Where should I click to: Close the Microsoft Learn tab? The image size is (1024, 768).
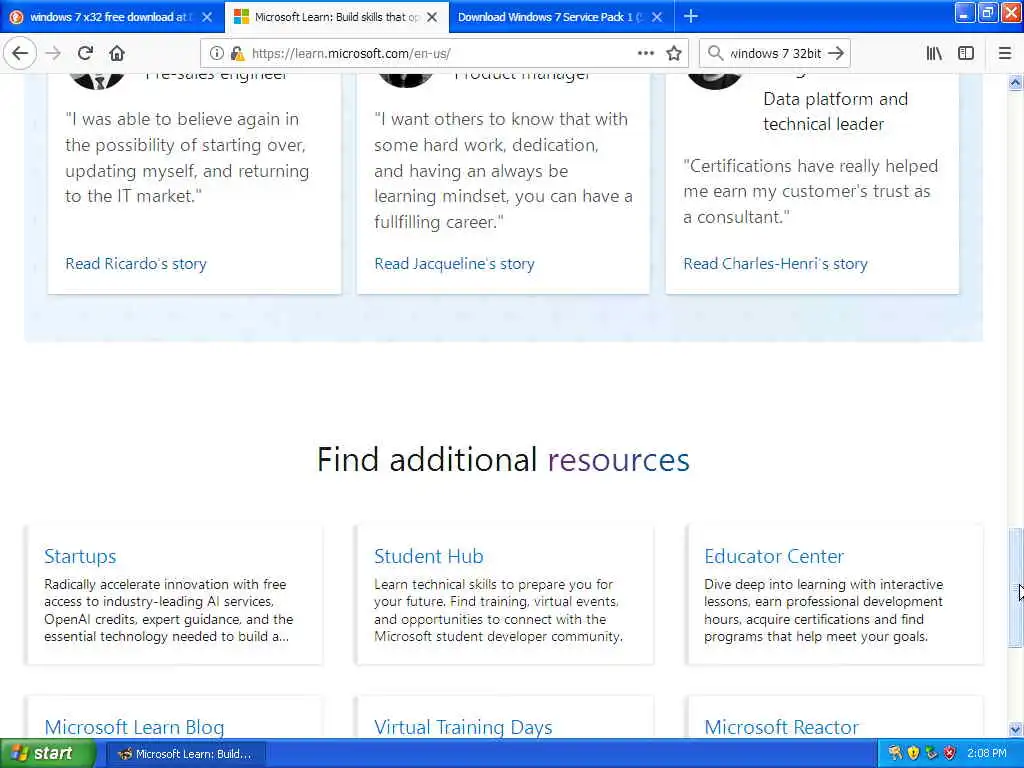click(432, 17)
